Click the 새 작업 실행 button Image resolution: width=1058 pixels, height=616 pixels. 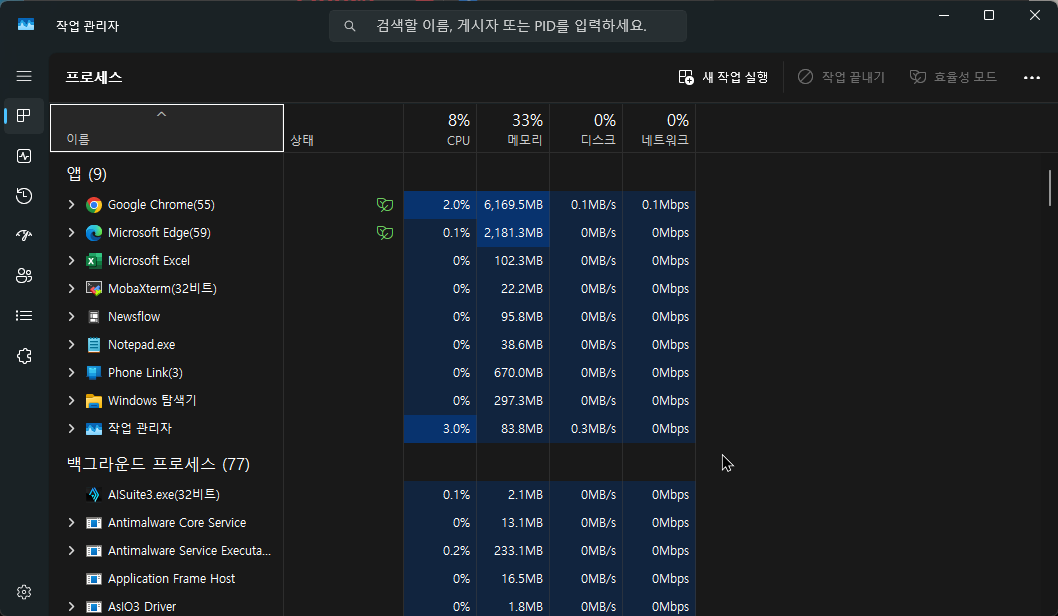pyautogui.click(x=723, y=77)
